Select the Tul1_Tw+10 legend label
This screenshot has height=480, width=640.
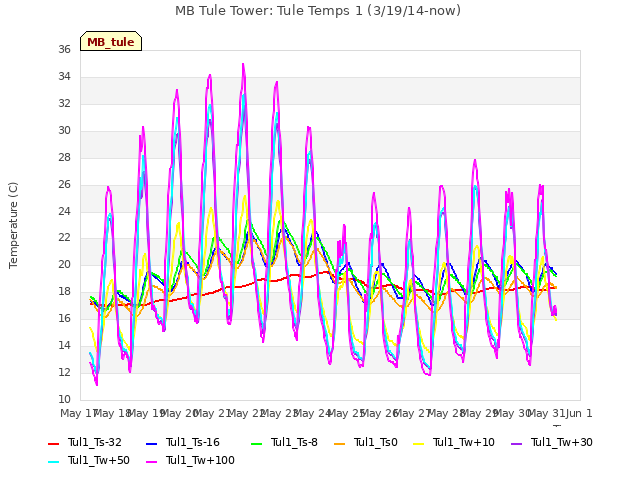[x=464, y=442]
